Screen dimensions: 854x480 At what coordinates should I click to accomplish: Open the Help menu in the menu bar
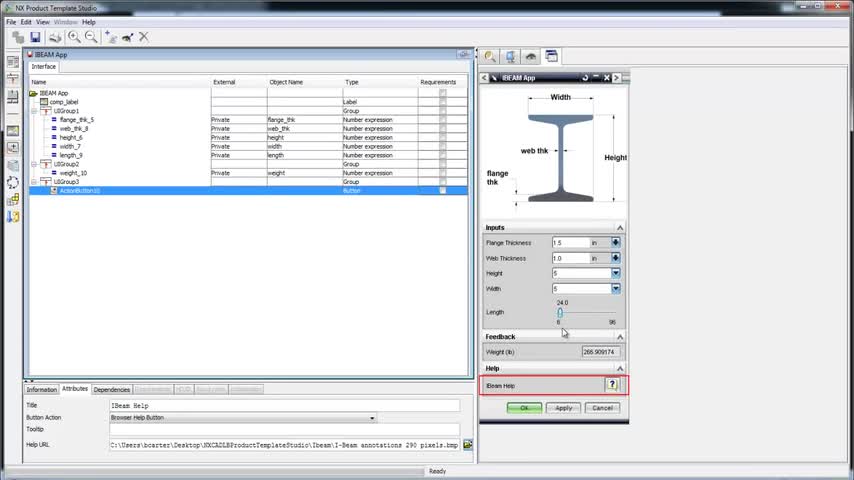[x=89, y=22]
